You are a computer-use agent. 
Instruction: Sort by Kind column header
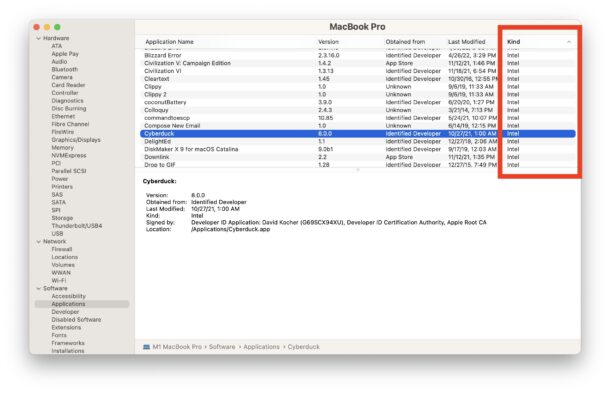[514, 42]
